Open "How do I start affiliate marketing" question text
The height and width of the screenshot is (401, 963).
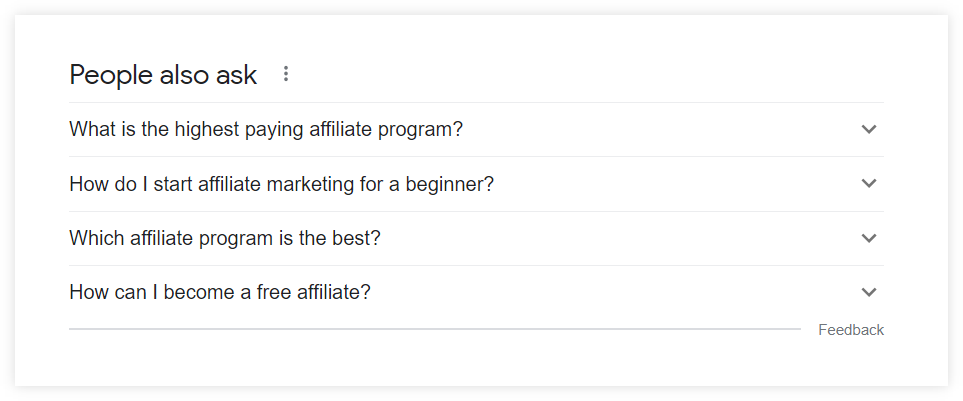(281, 184)
